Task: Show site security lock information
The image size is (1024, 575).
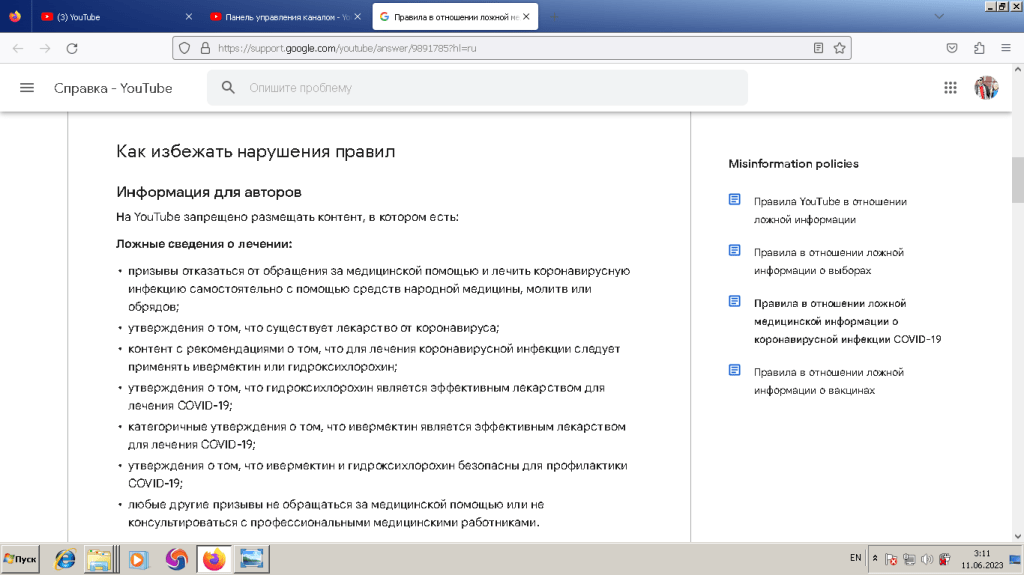Action: pyautogui.click(x=204, y=48)
